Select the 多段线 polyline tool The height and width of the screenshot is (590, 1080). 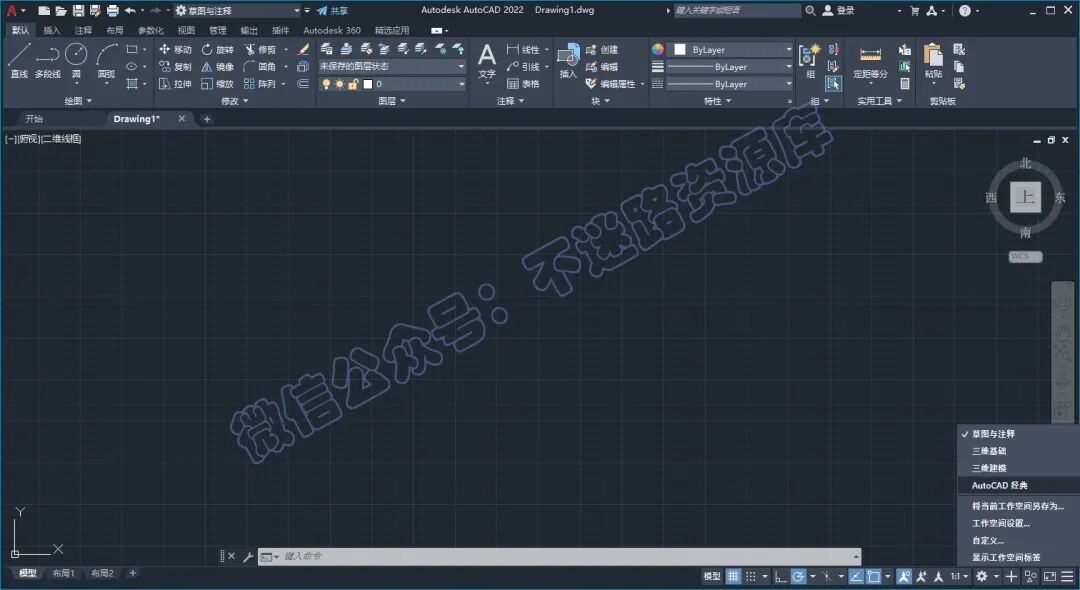click(48, 60)
